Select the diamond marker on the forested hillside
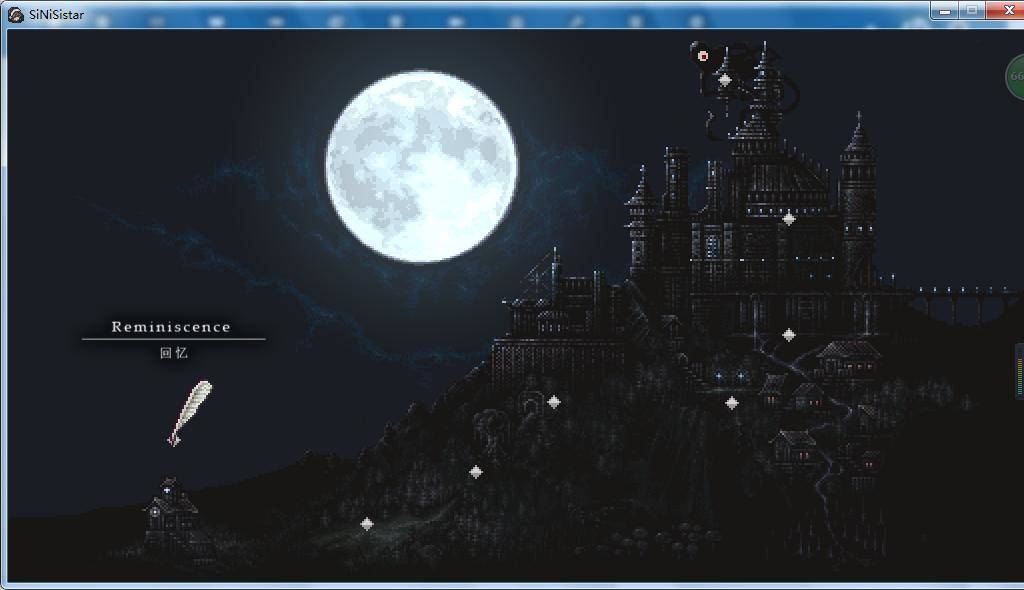 (x=476, y=472)
